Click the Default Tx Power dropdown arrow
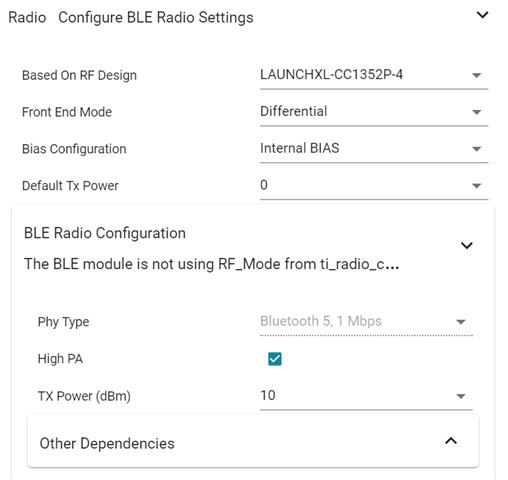This screenshot has width=508, height=480. (x=477, y=186)
